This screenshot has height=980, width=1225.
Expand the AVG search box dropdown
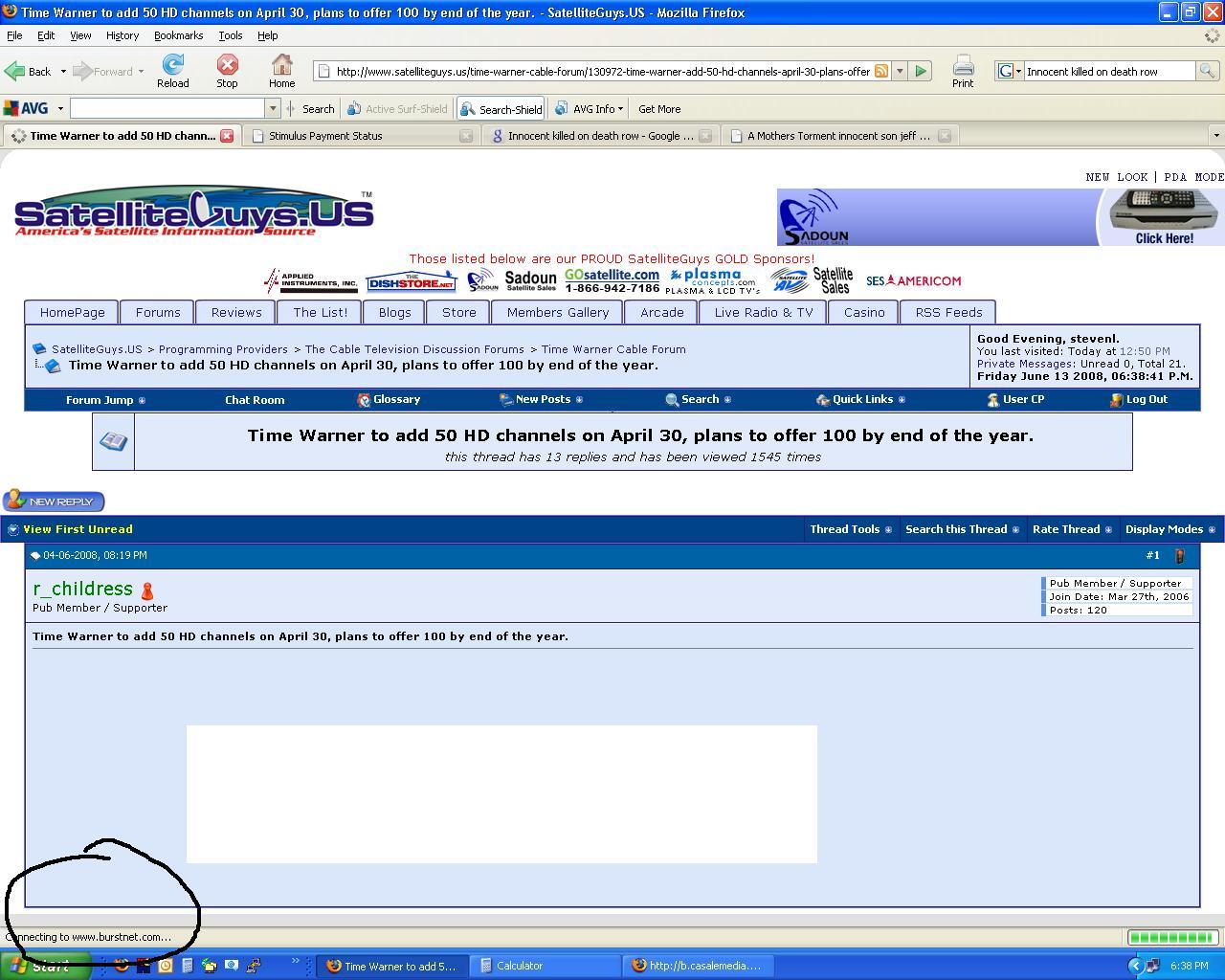(x=273, y=109)
